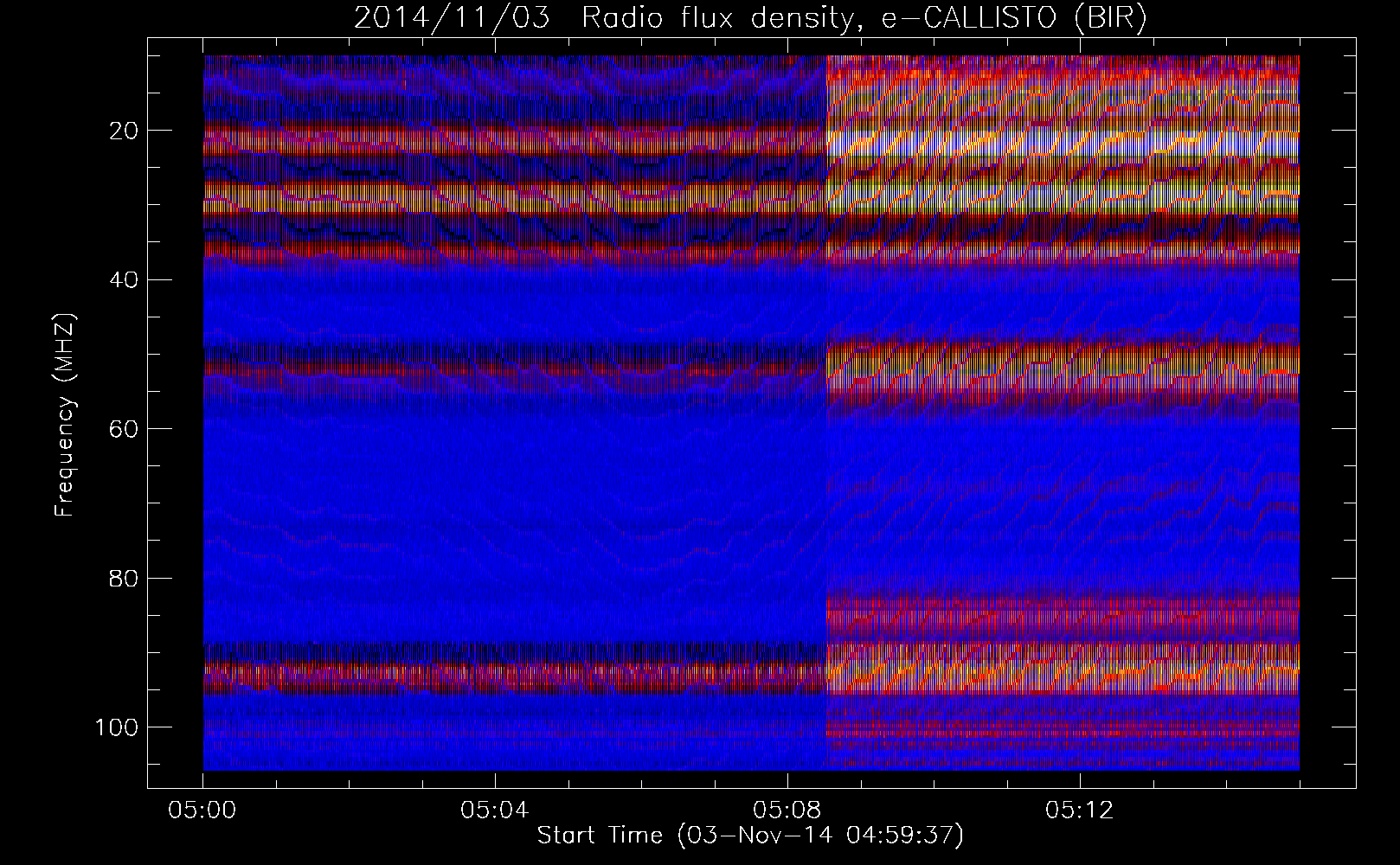
Task: Click the "100" frequency tick label
Action: [x=117, y=727]
